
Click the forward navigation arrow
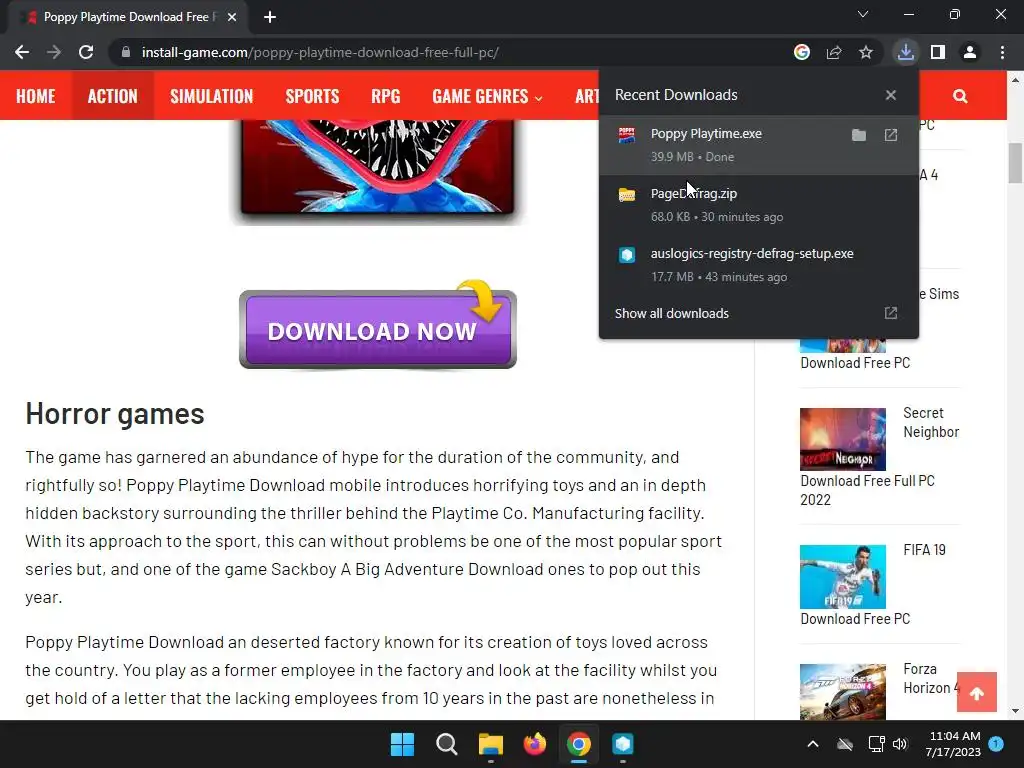[54, 52]
